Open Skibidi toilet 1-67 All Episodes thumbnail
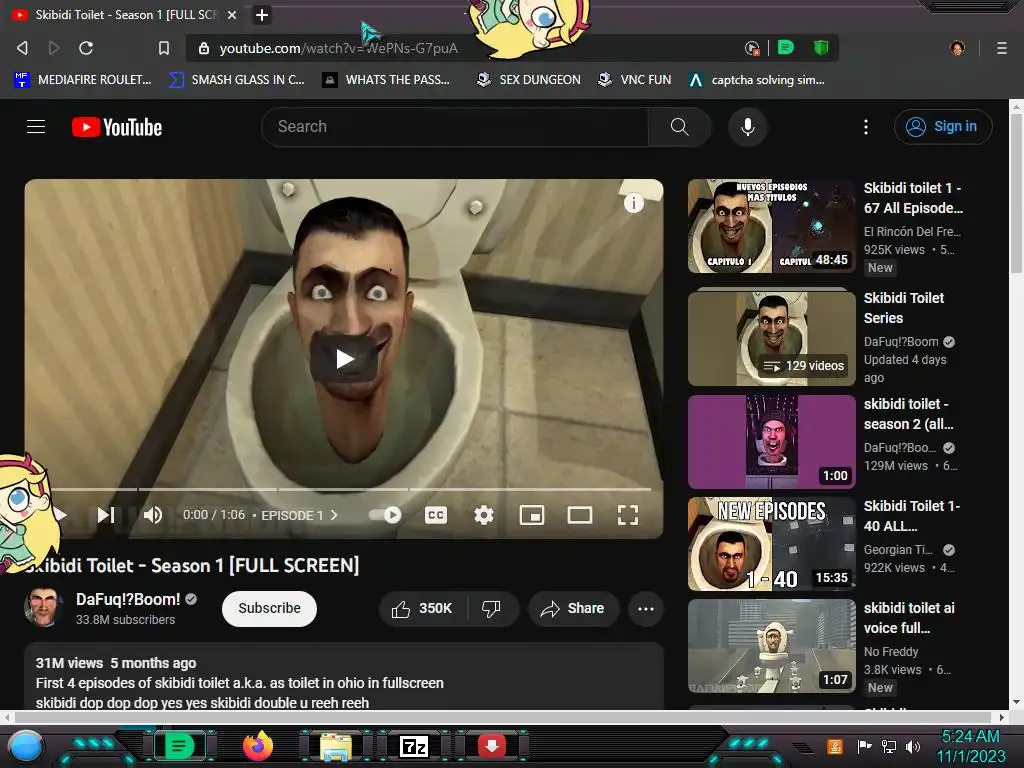The width and height of the screenshot is (1024, 768). 771,226
